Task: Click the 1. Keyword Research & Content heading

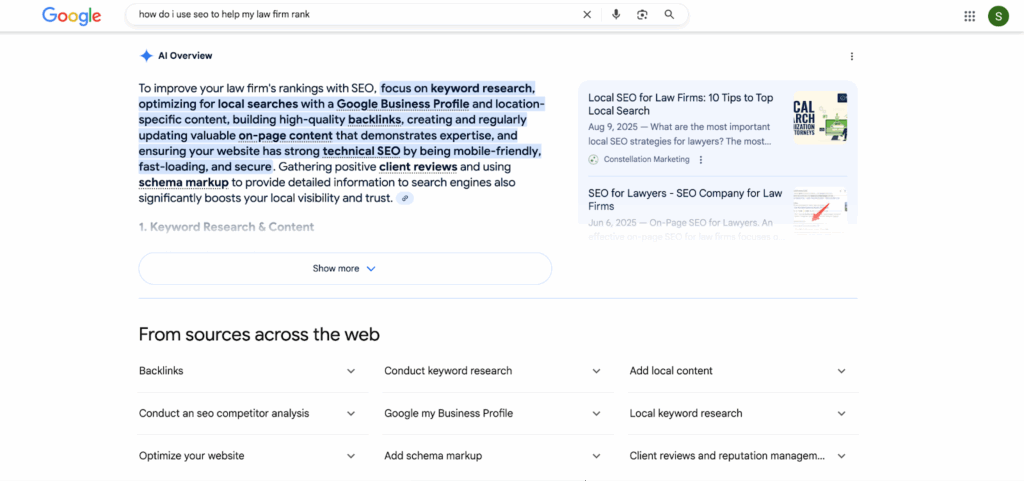Action: pyautogui.click(x=227, y=227)
